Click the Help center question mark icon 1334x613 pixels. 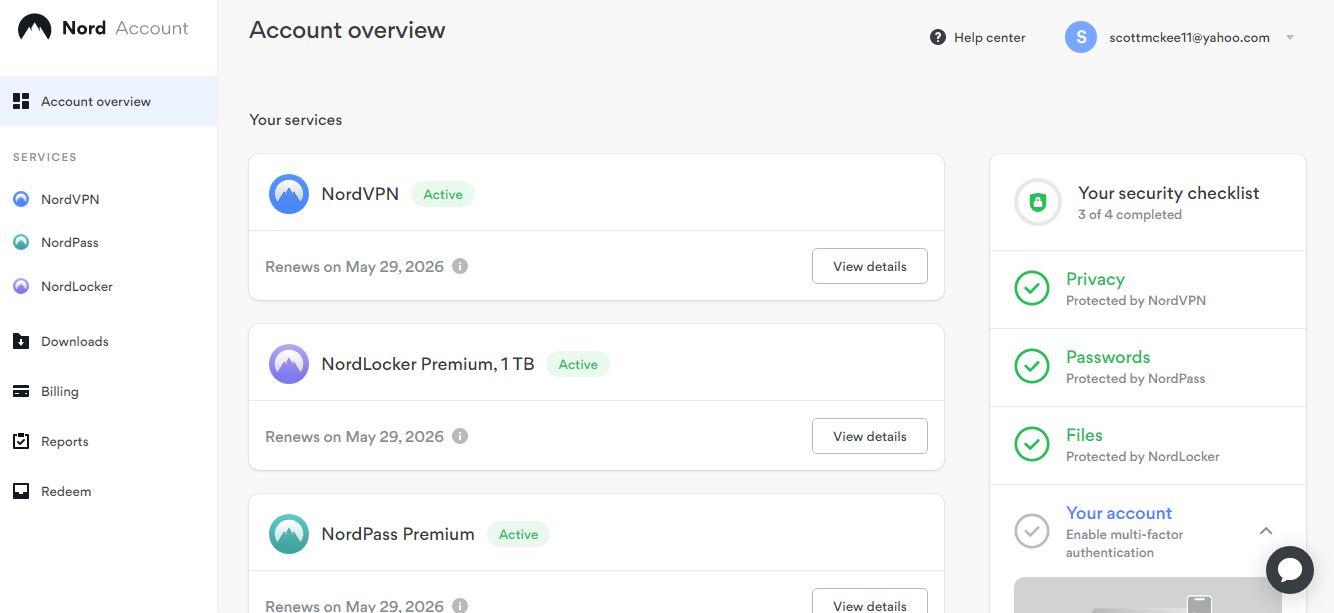click(938, 38)
